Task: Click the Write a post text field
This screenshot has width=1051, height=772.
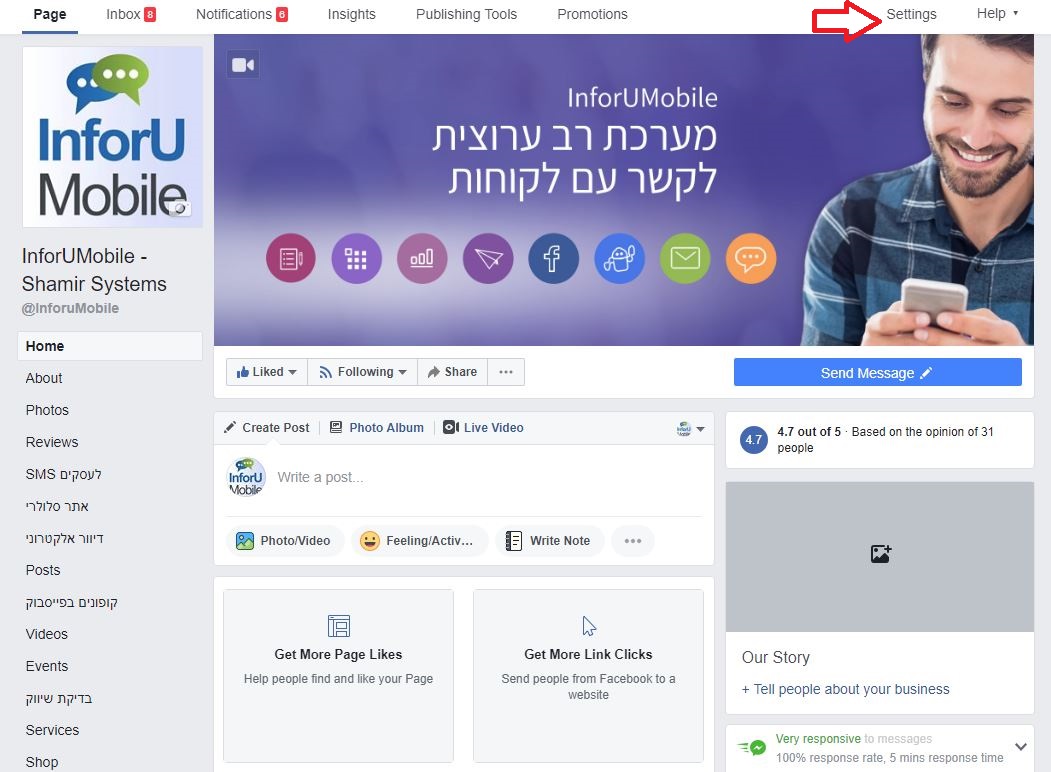Action: coord(487,477)
